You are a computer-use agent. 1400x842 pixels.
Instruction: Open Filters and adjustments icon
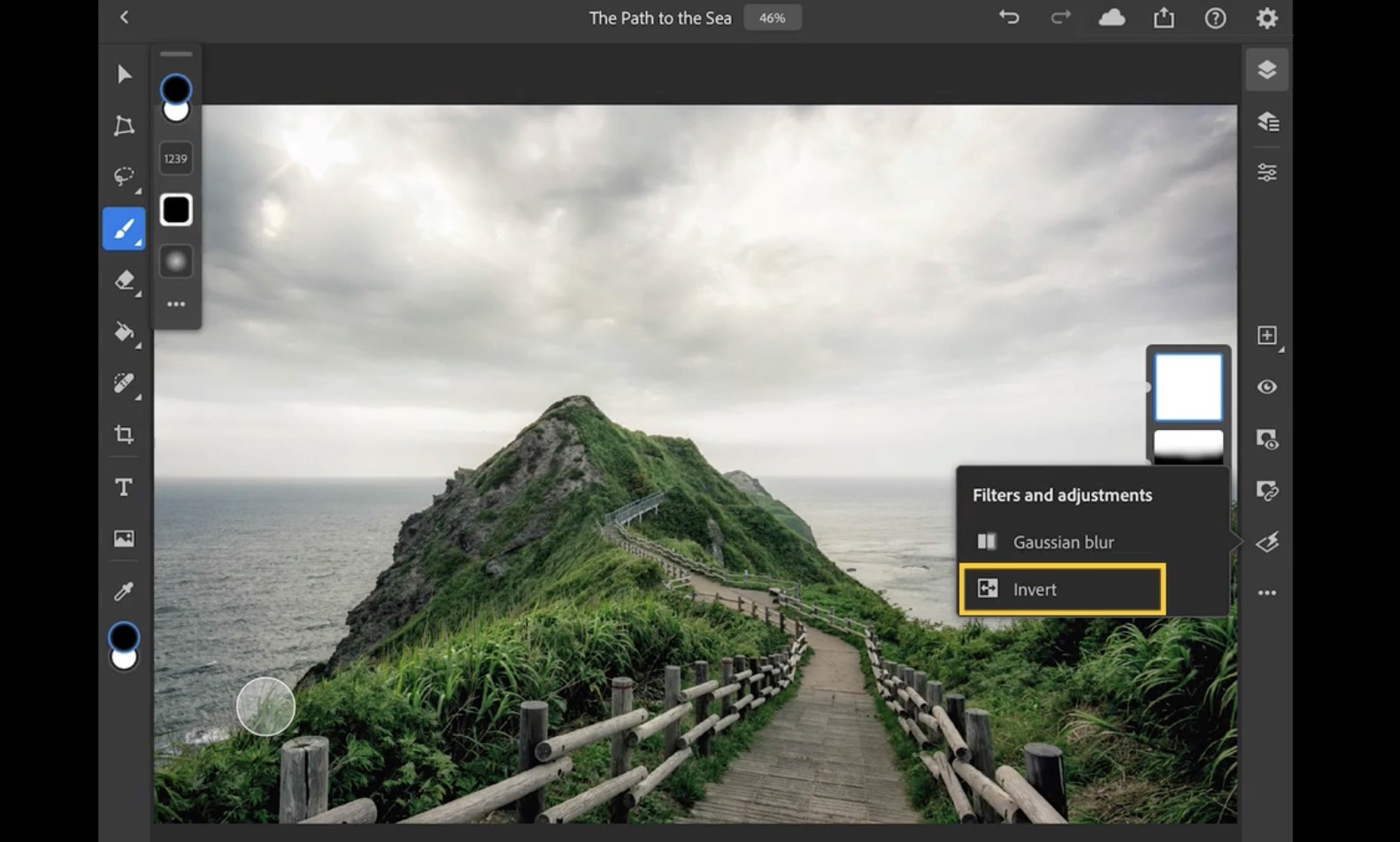tap(1267, 542)
